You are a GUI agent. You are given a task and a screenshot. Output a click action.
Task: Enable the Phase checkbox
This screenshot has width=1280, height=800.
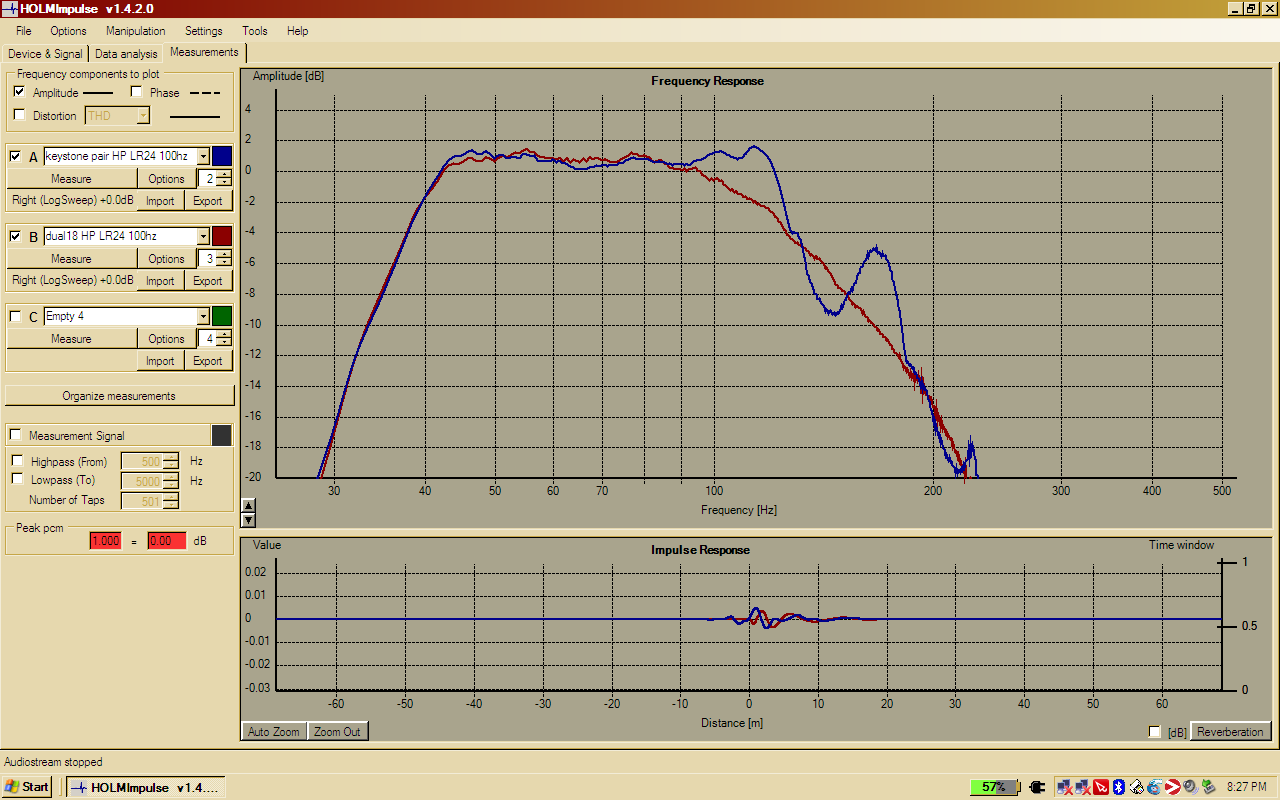(137, 92)
